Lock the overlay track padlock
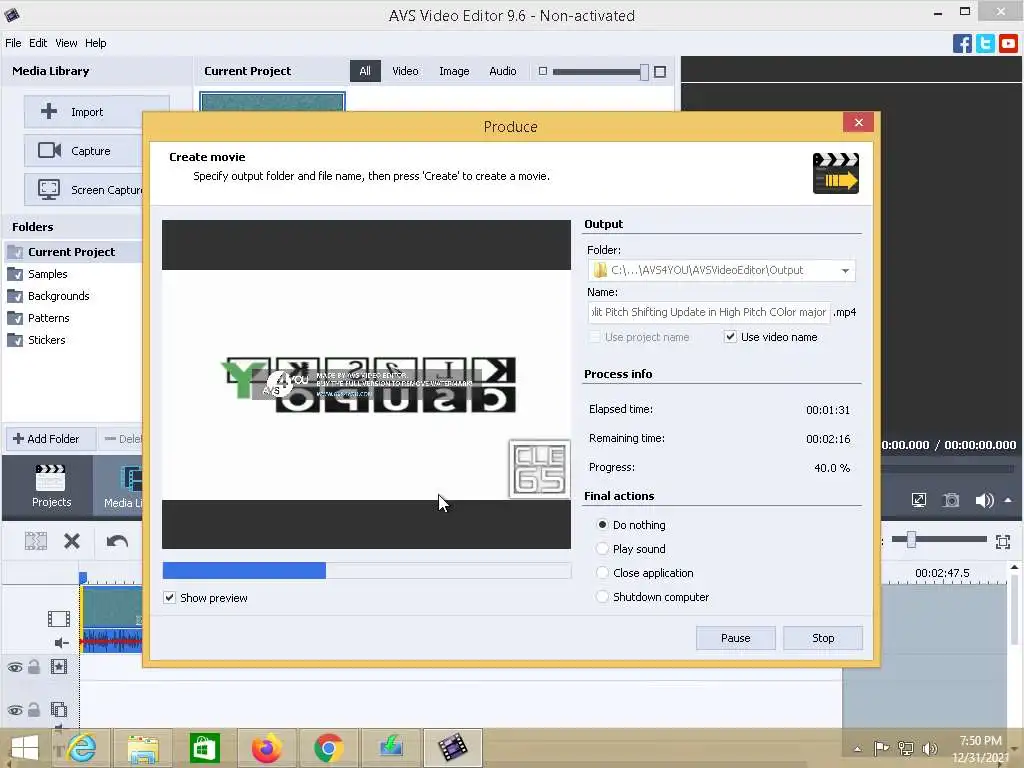Viewport: 1024px width, 768px height. (x=34, y=709)
